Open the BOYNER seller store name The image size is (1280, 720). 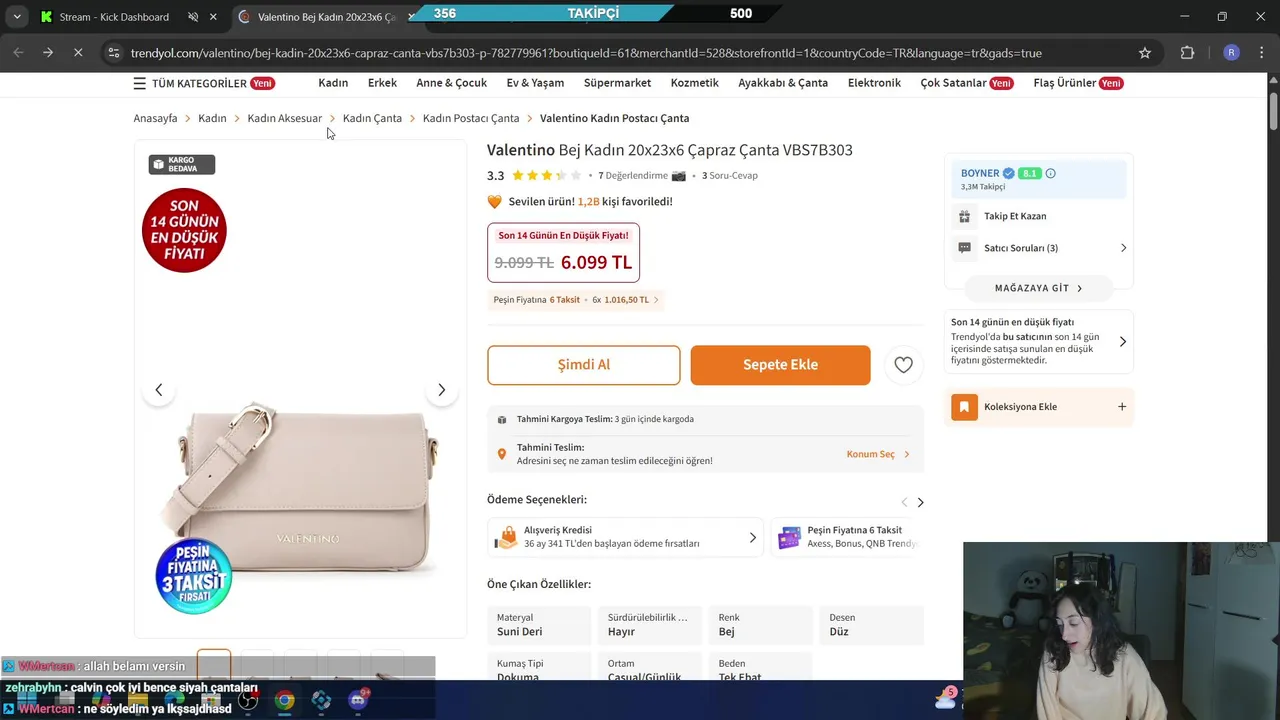tap(980, 173)
